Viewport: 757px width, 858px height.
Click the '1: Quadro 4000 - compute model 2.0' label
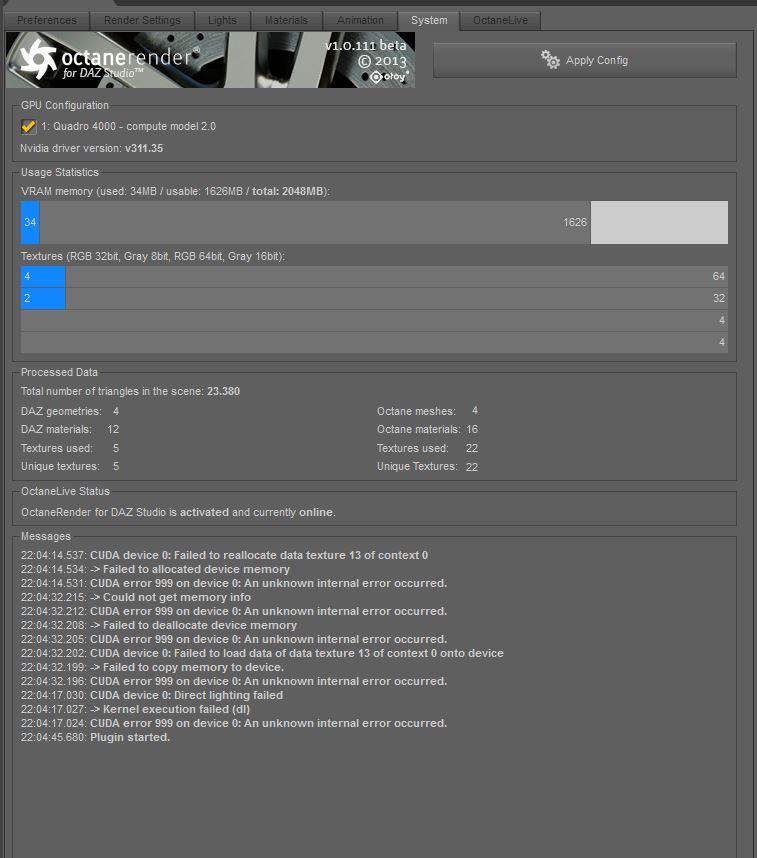coord(129,126)
